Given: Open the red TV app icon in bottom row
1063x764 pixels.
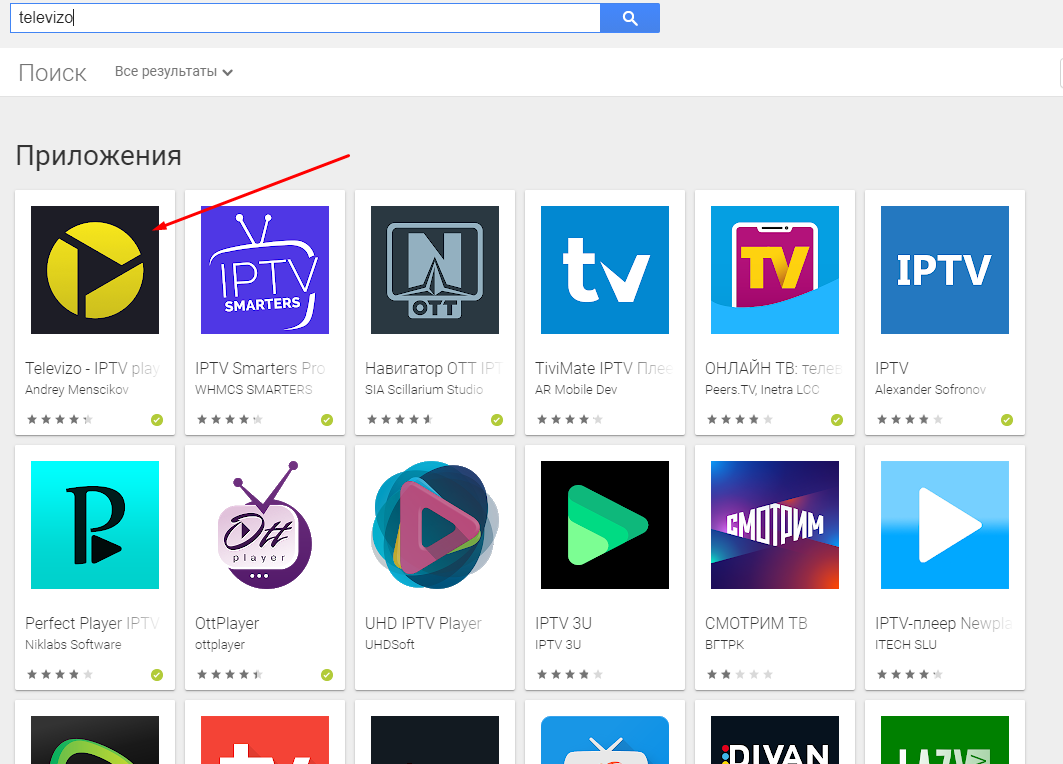Looking at the screenshot, I should [265, 740].
